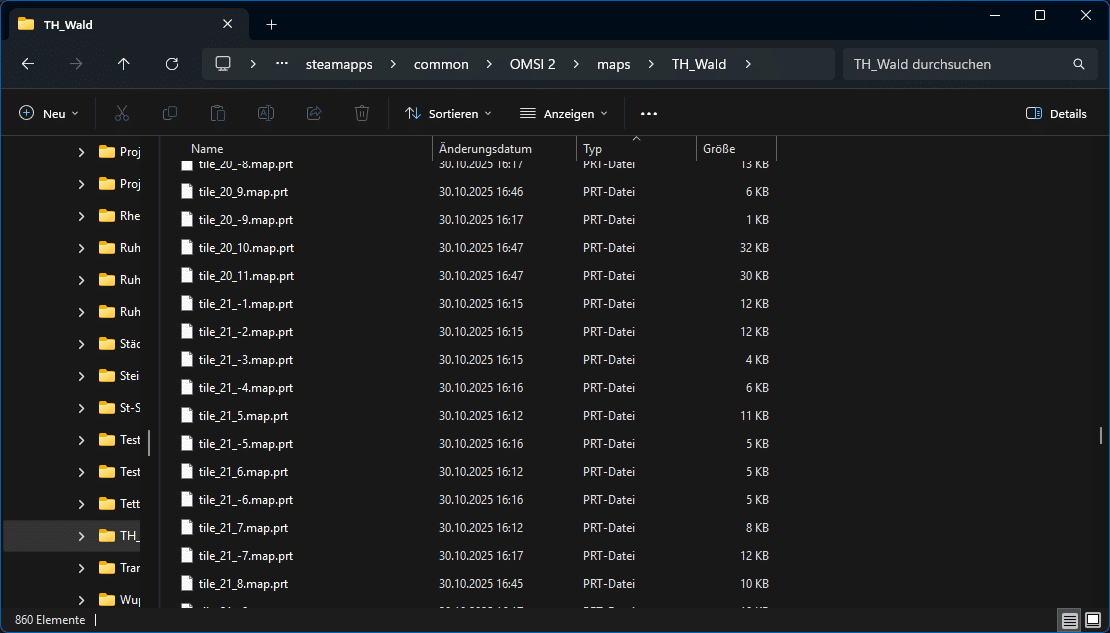Click the Delete trash can icon
The image size is (1110, 633).
pos(362,114)
